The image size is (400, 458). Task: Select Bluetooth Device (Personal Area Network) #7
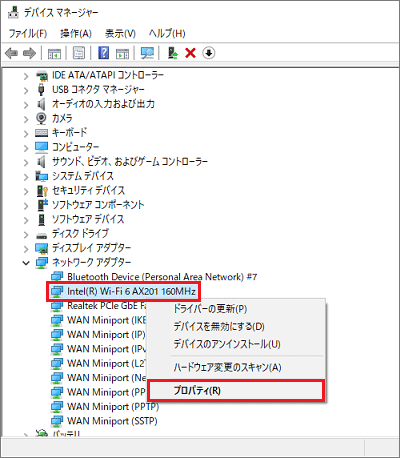coord(162,277)
